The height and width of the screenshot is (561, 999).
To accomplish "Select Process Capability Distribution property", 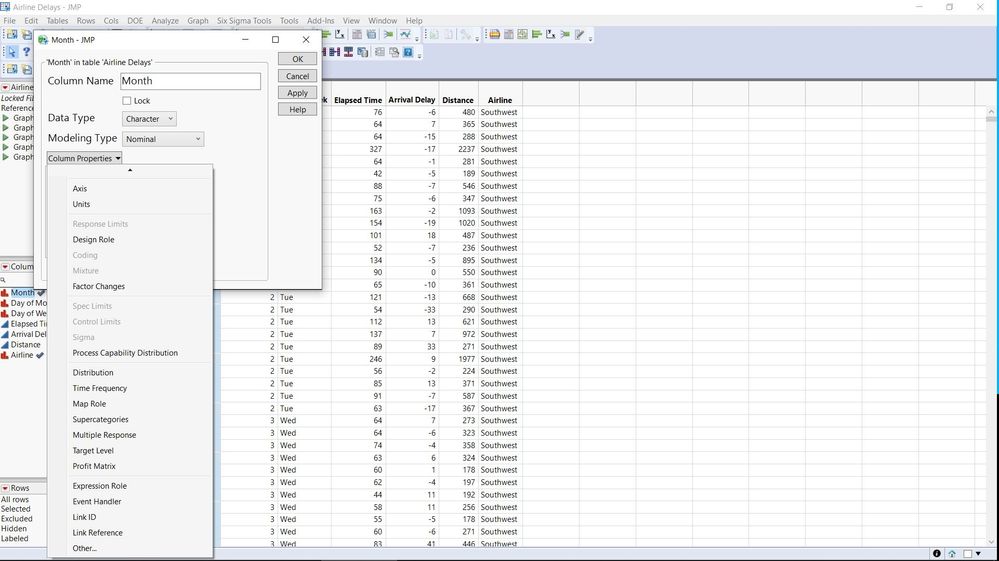I will (x=125, y=353).
